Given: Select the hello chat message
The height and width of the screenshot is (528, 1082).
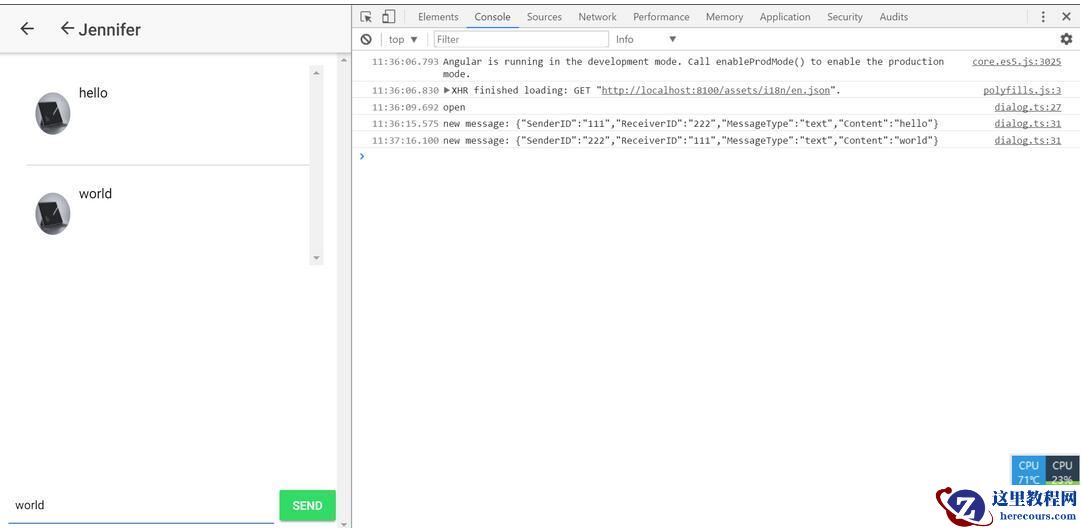Looking at the screenshot, I should [93, 92].
